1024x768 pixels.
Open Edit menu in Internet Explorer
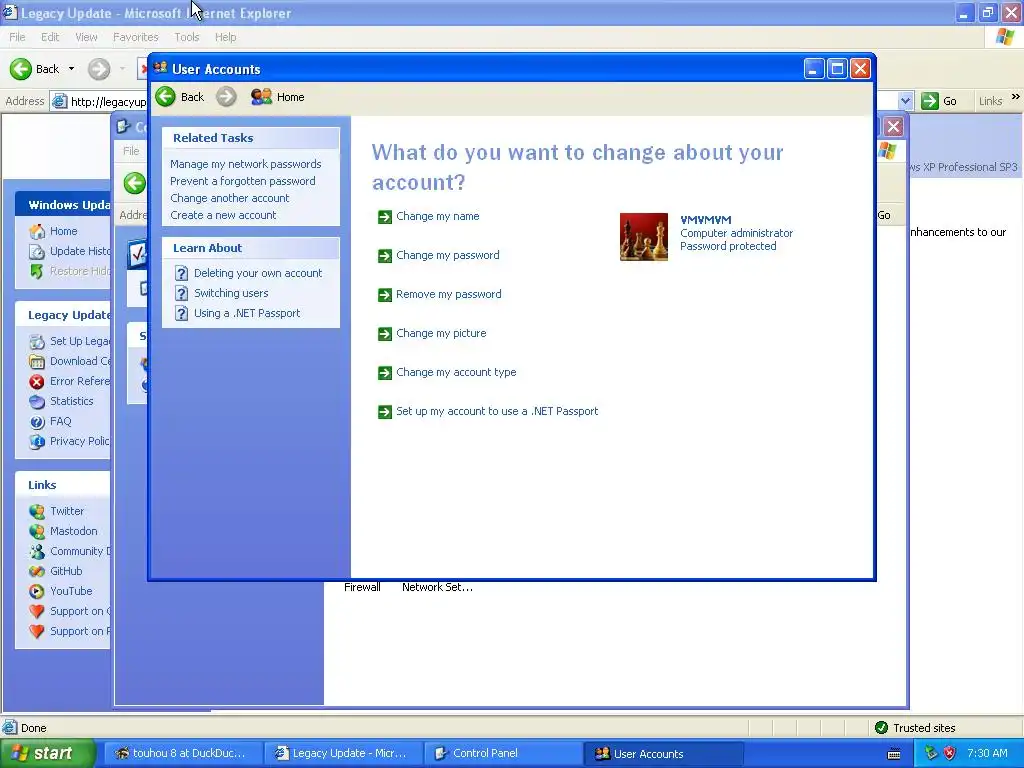click(x=50, y=37)
